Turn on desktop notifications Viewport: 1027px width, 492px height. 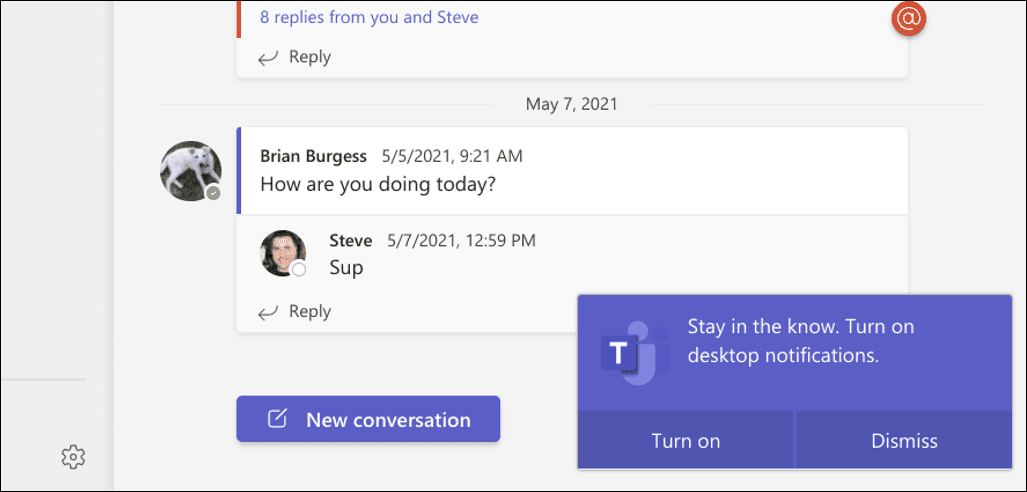[686, 441]
